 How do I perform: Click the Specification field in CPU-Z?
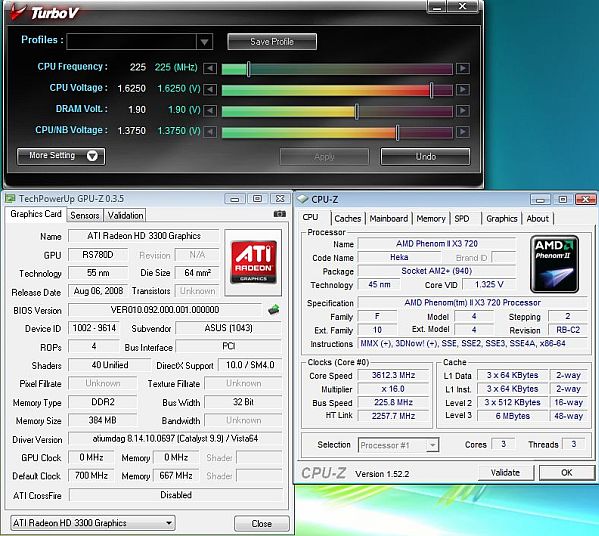473,303
